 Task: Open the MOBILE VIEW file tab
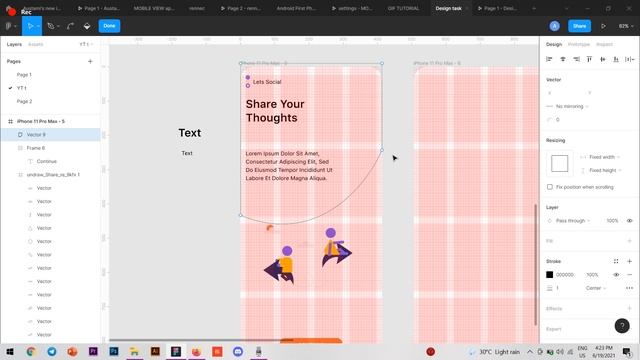(x=153, y=8)
